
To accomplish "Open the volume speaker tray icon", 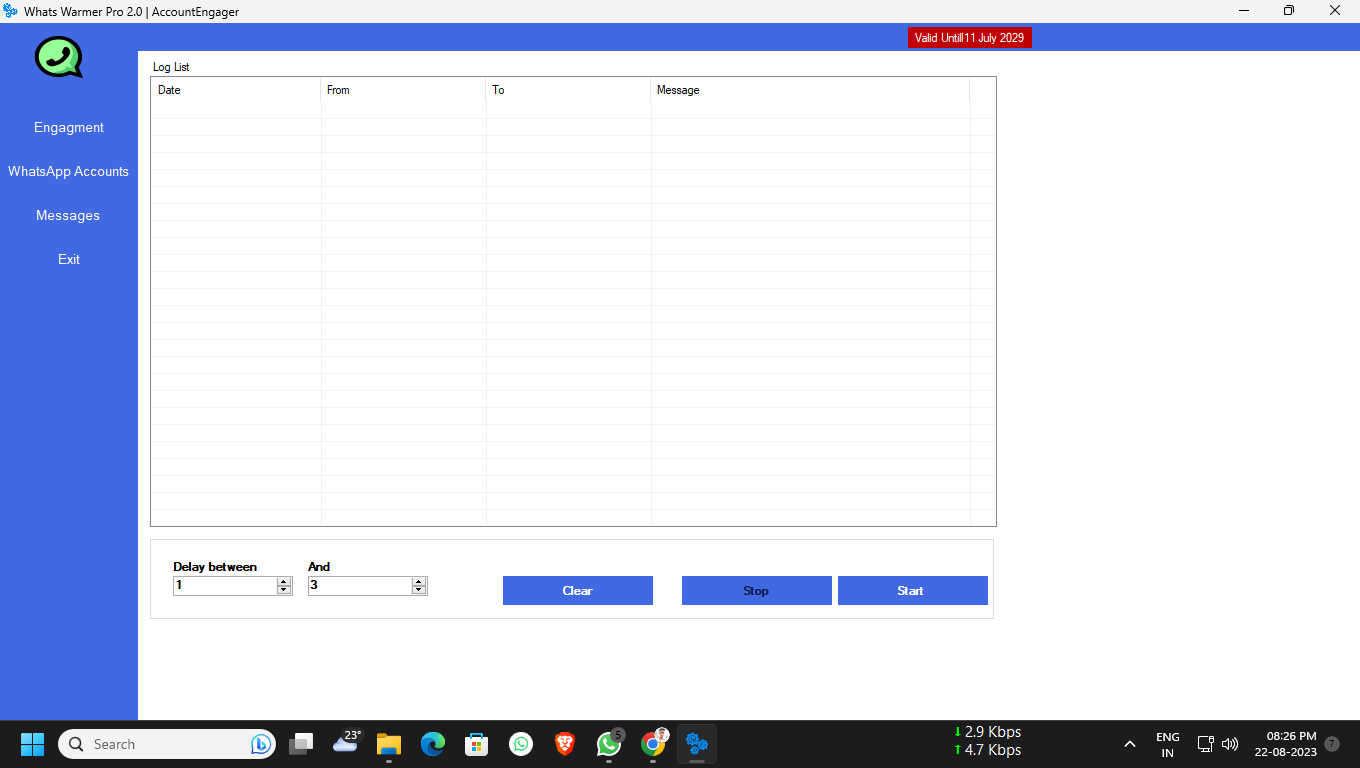I will pos(1230,744).
